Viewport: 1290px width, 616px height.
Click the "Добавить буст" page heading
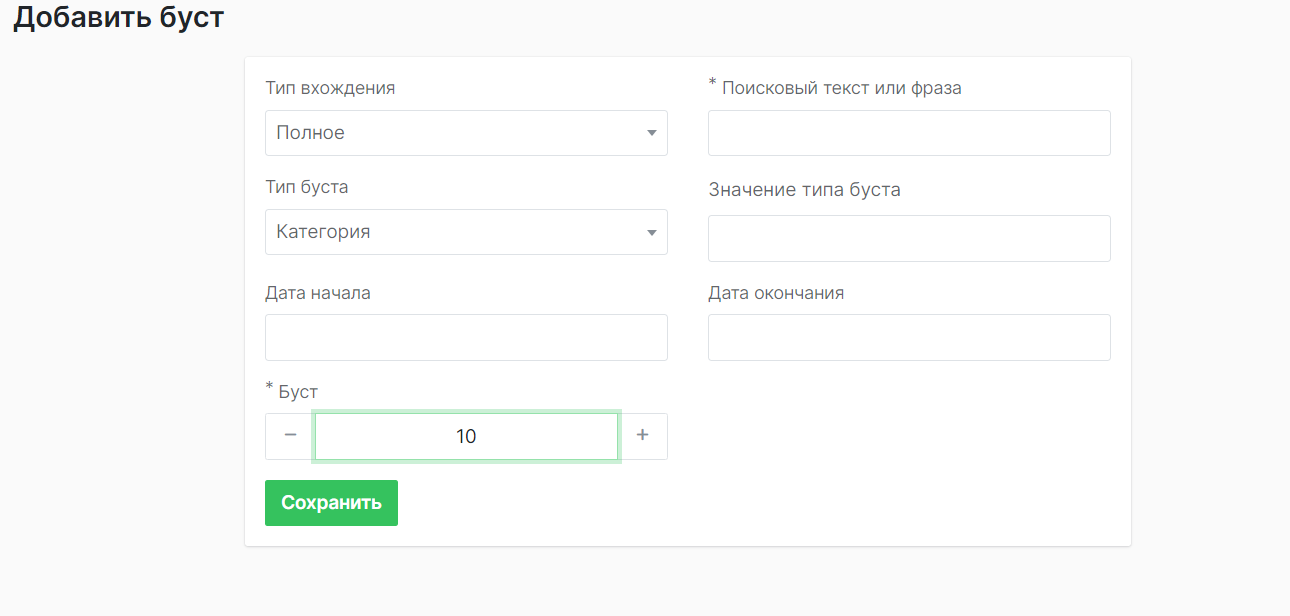click(x=117, y=17)
